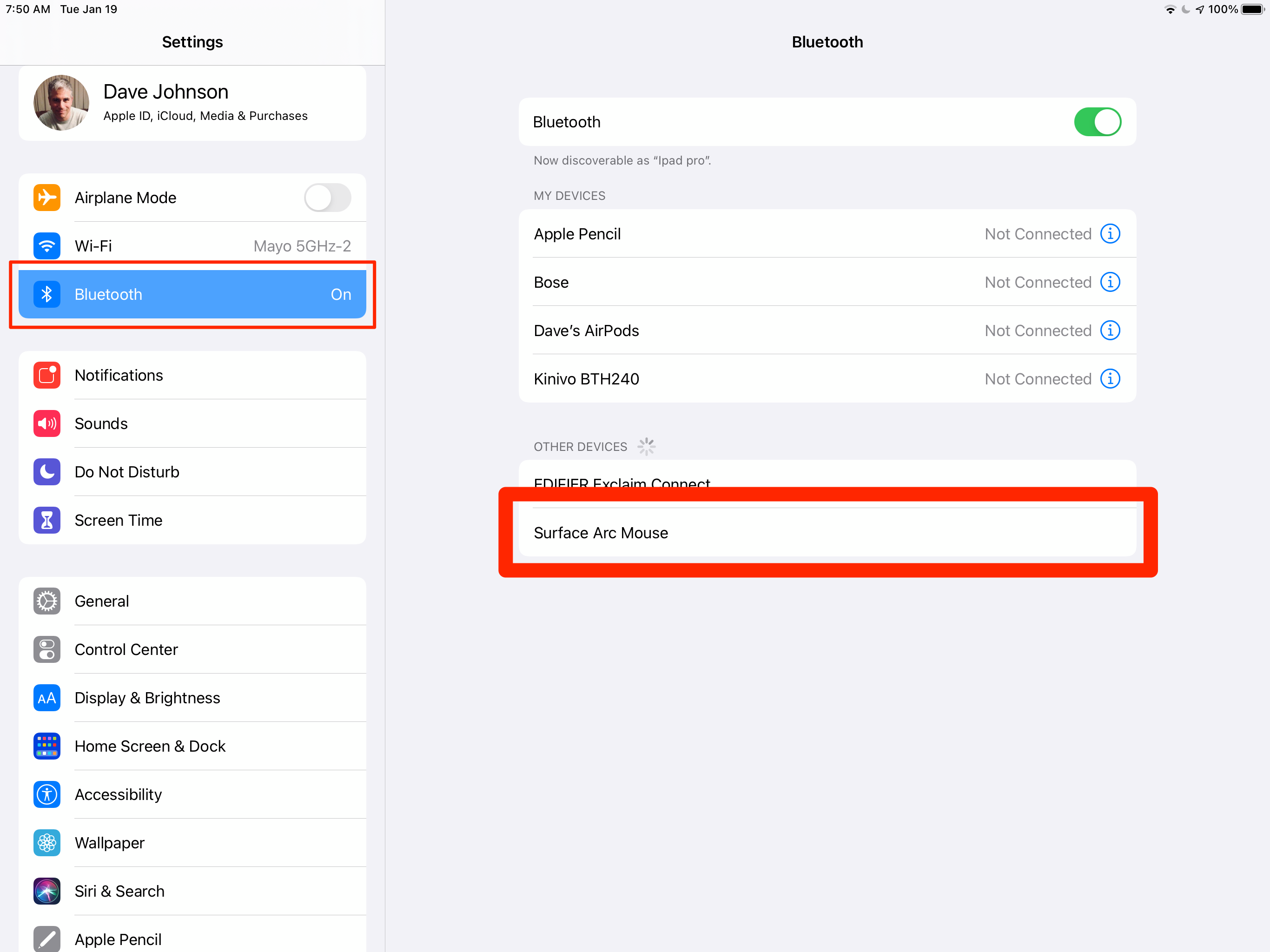
Task: Open Dave Johnson Apple ID settings
Action: click(193, 101)
